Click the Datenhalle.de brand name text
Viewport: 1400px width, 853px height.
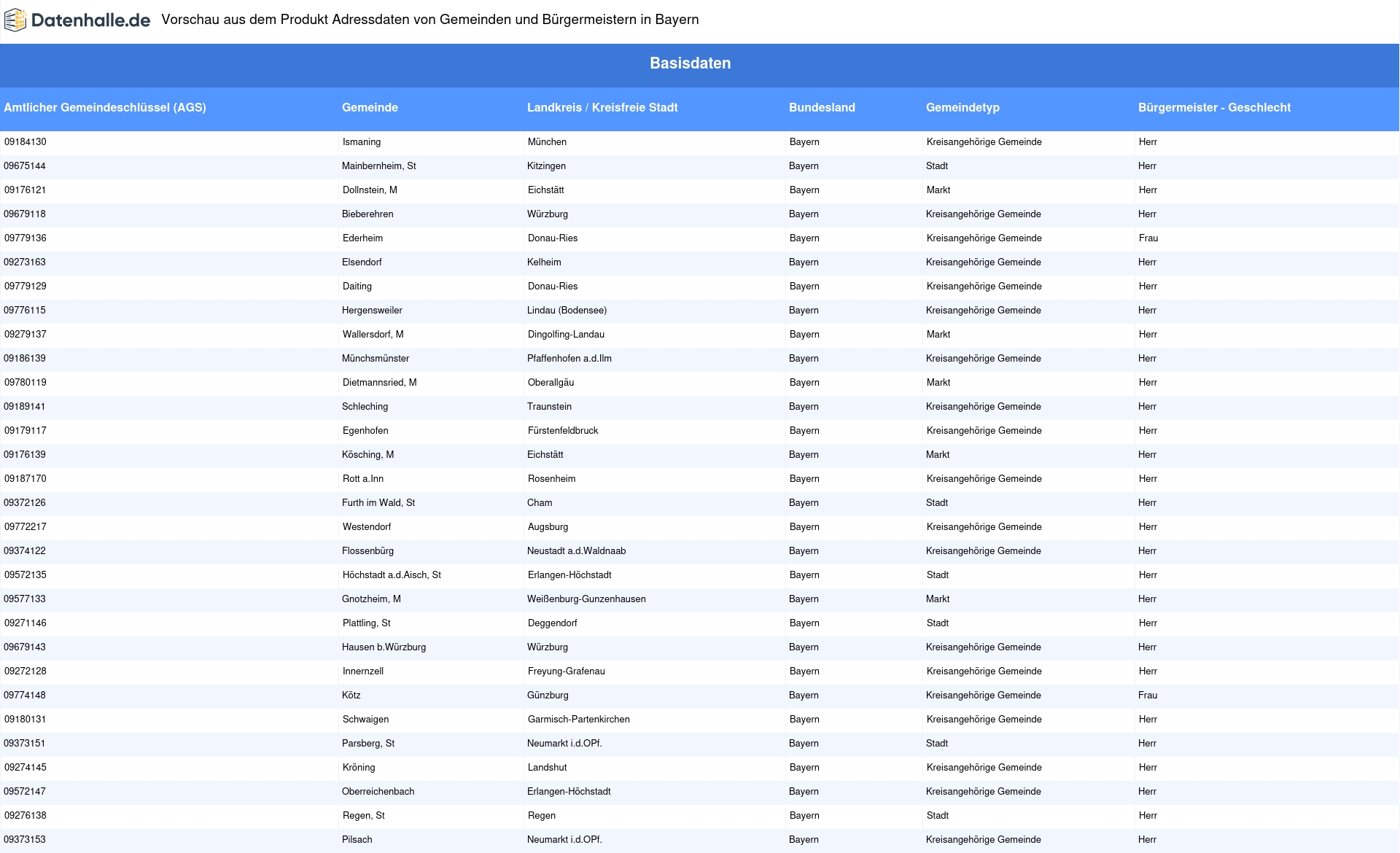click(x=90, y=20)
